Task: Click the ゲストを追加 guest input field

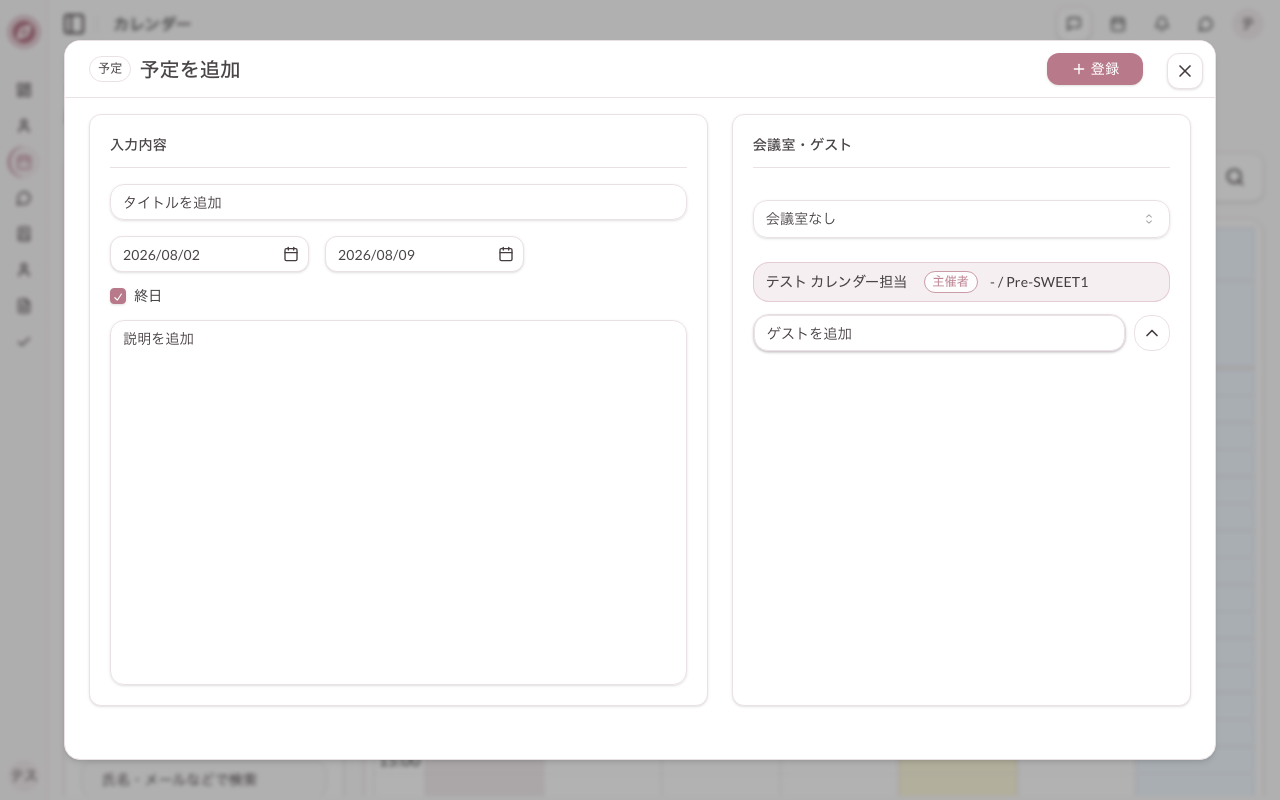Action: coord(939,333)
